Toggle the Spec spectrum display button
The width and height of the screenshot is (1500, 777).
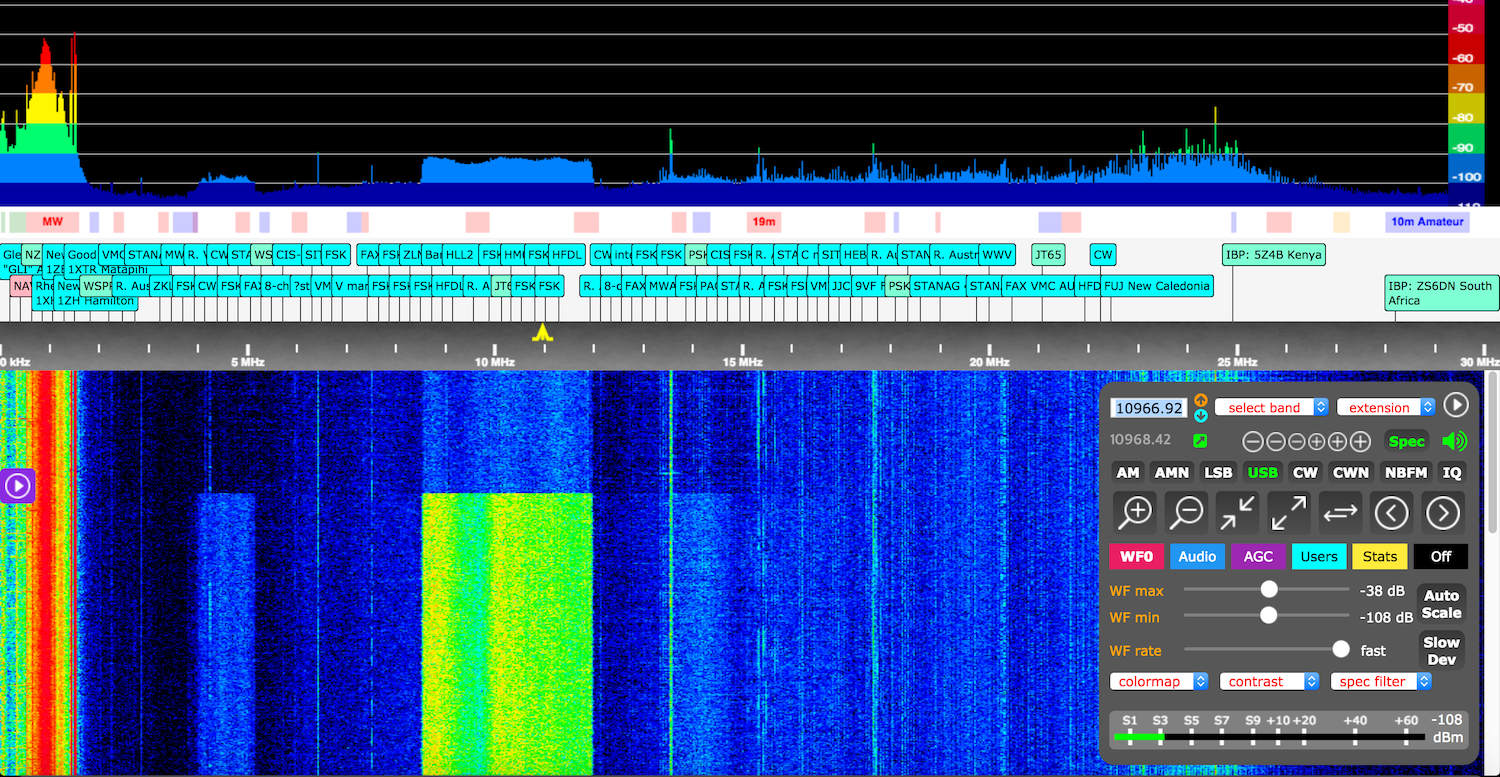(x=1406, y=441)
